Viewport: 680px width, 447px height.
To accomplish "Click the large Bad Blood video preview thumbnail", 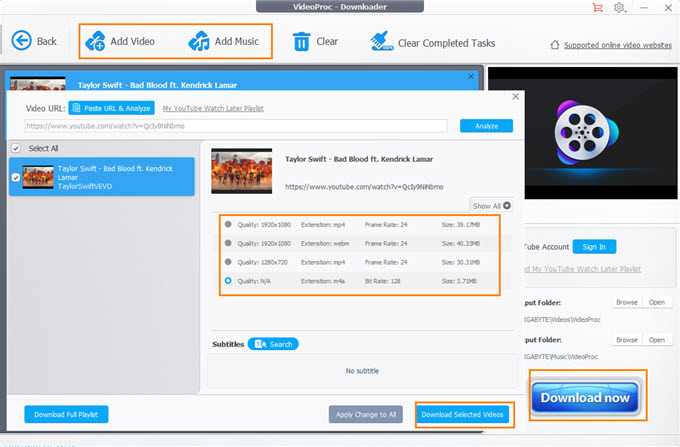I will point(242,171).
